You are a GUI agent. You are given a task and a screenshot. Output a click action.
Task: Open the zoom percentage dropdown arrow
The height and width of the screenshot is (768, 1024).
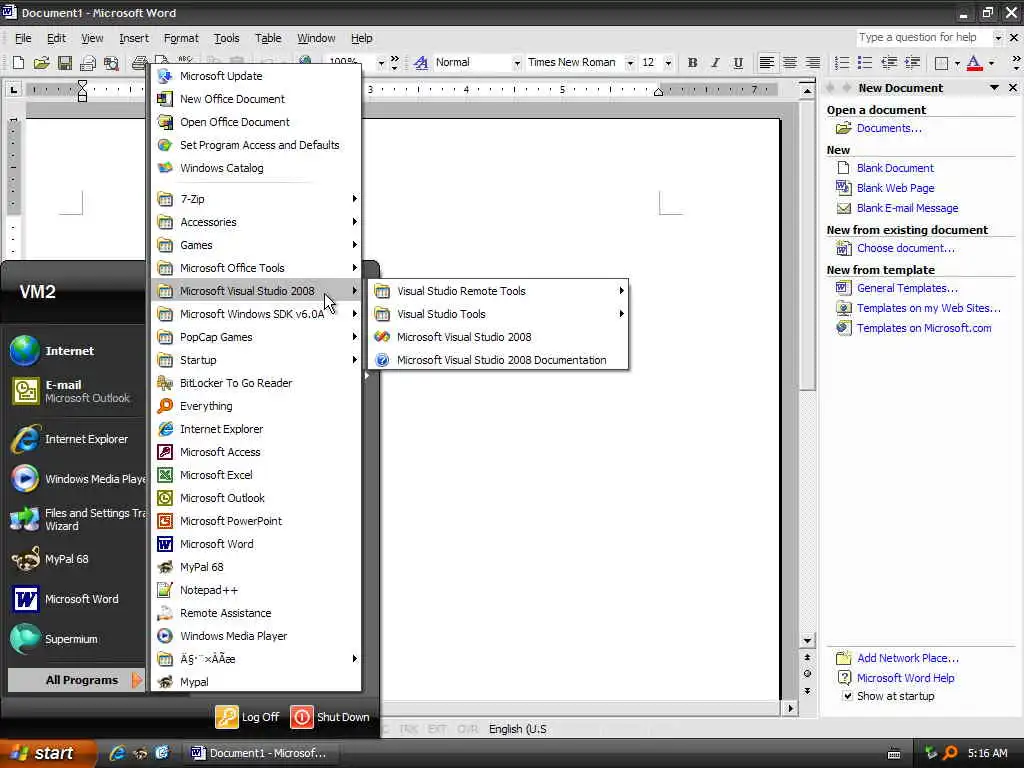click(x=381, y=63)
